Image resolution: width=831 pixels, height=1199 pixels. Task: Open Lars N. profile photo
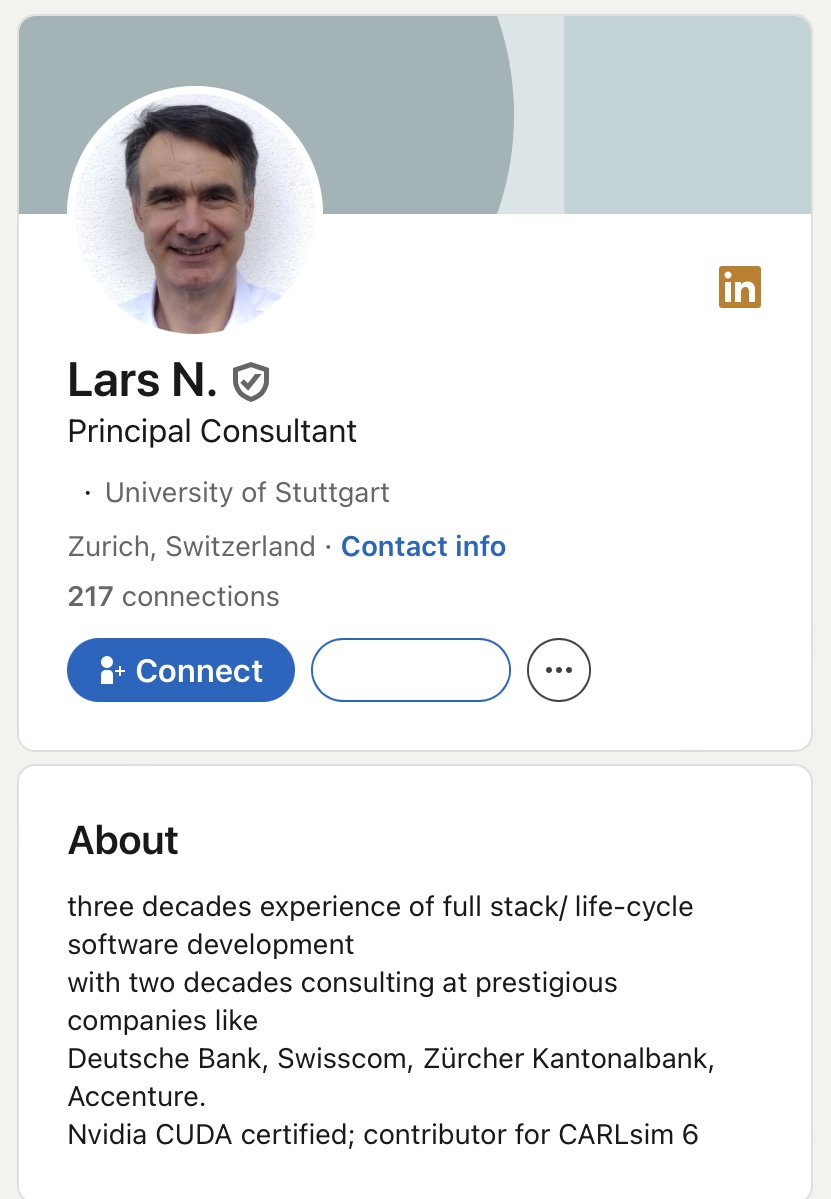point(195,210)
